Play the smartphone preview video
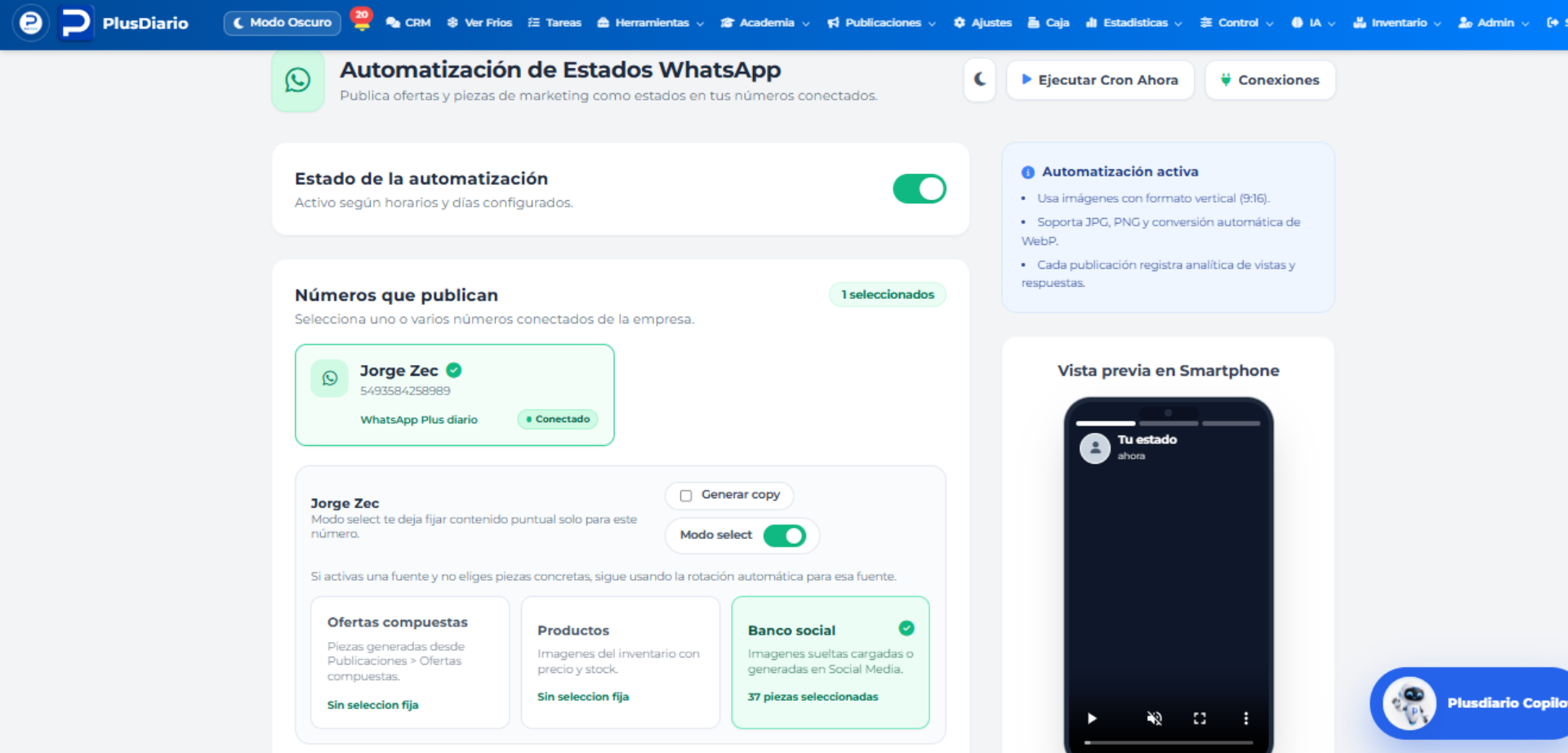The height and width of the screenshot is (753, 1568). (x=1092, y=719)
